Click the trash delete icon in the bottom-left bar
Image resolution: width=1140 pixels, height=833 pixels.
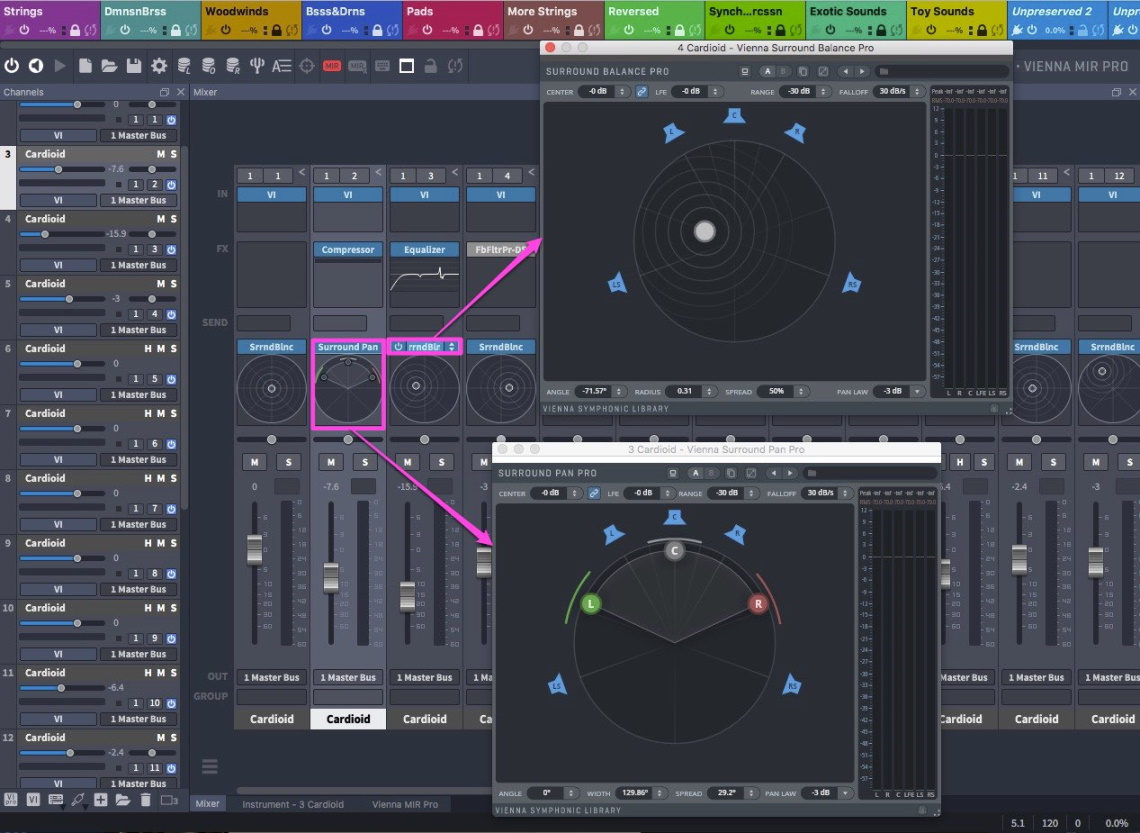pos(145,800)
